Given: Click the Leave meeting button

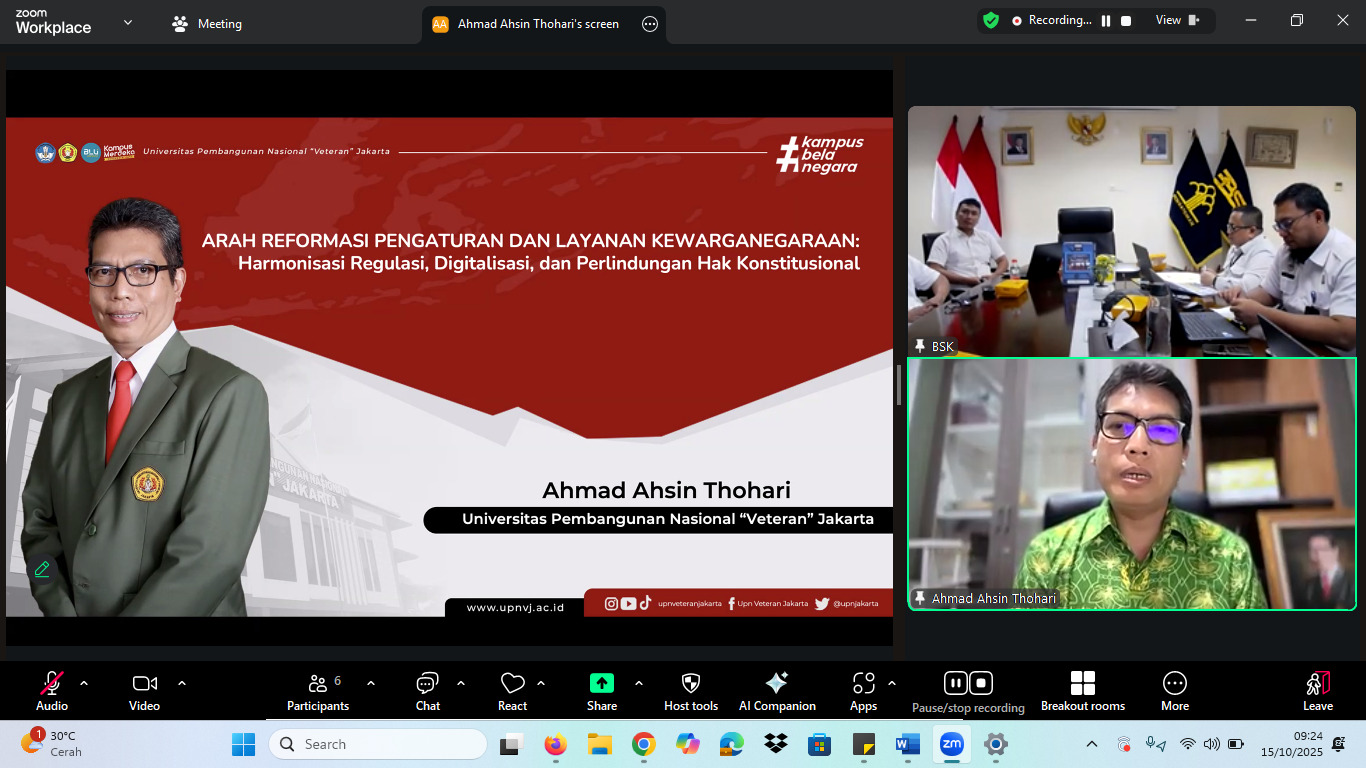Looking at the screenshot, I should (1318, 690).
